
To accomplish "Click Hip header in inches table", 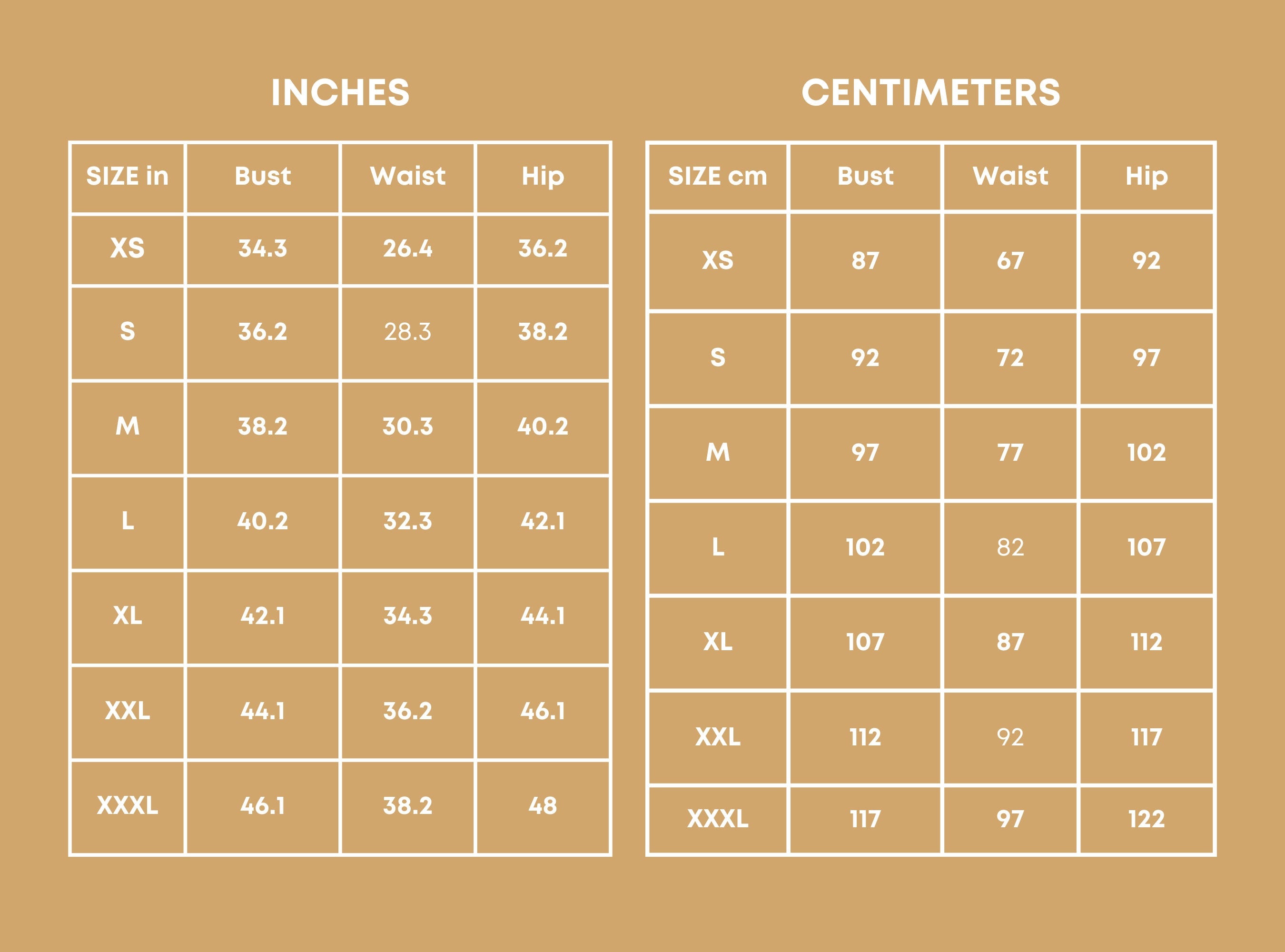I will click(543, 176).
